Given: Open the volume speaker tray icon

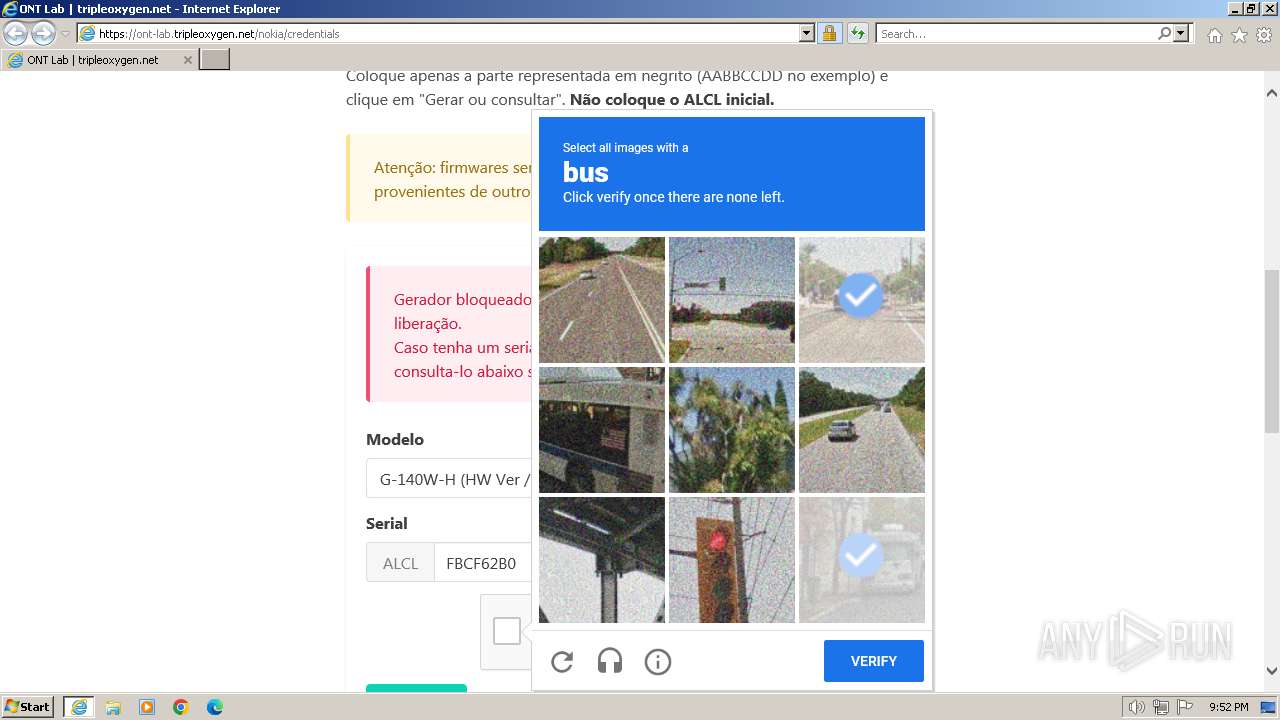Looking at the screenshot, I should click(1137, 707).
